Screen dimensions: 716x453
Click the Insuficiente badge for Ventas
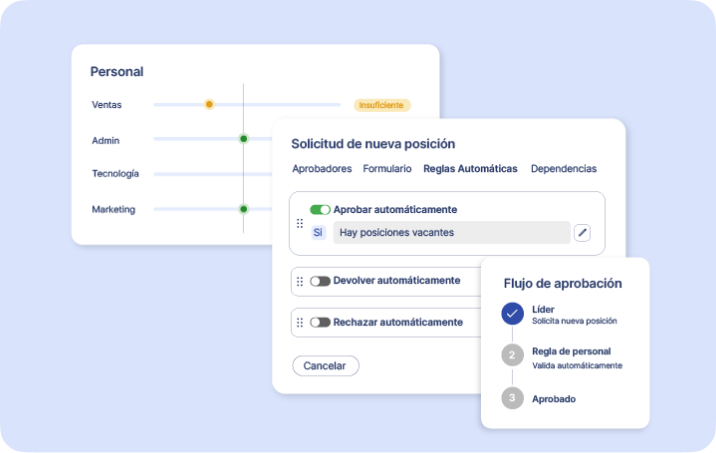click(382, 105)
